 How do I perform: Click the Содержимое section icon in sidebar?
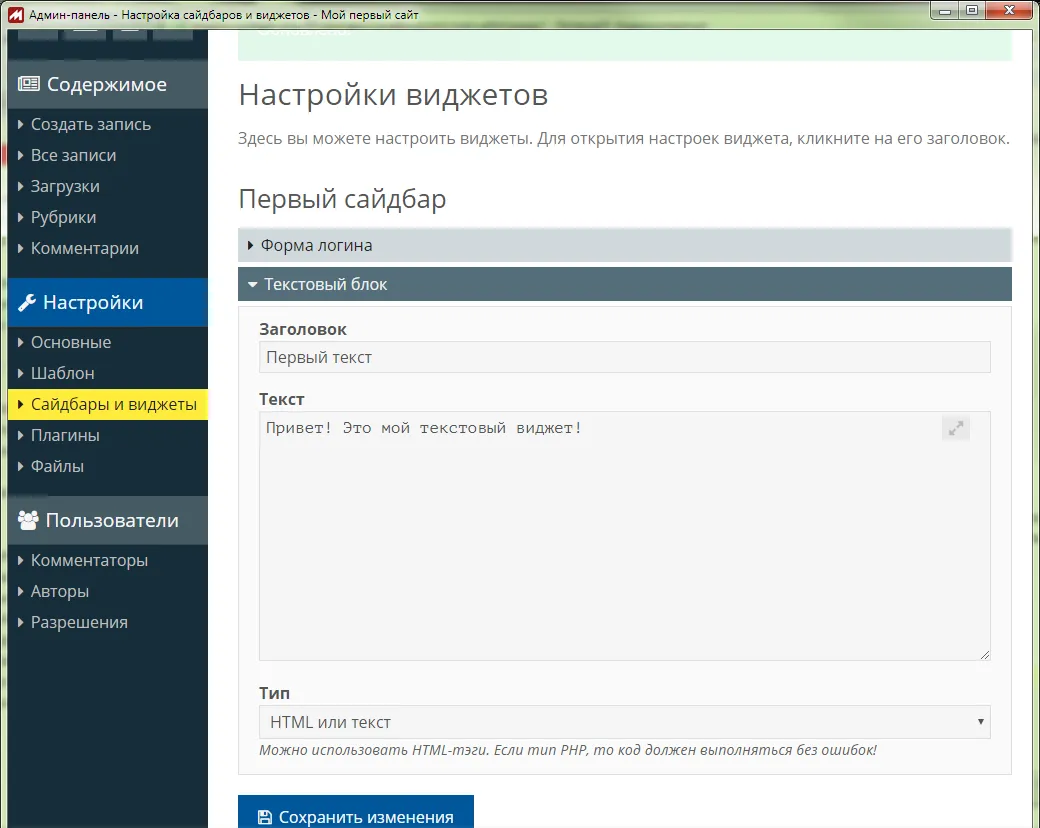pyautogui.click(x=27, y=84)
